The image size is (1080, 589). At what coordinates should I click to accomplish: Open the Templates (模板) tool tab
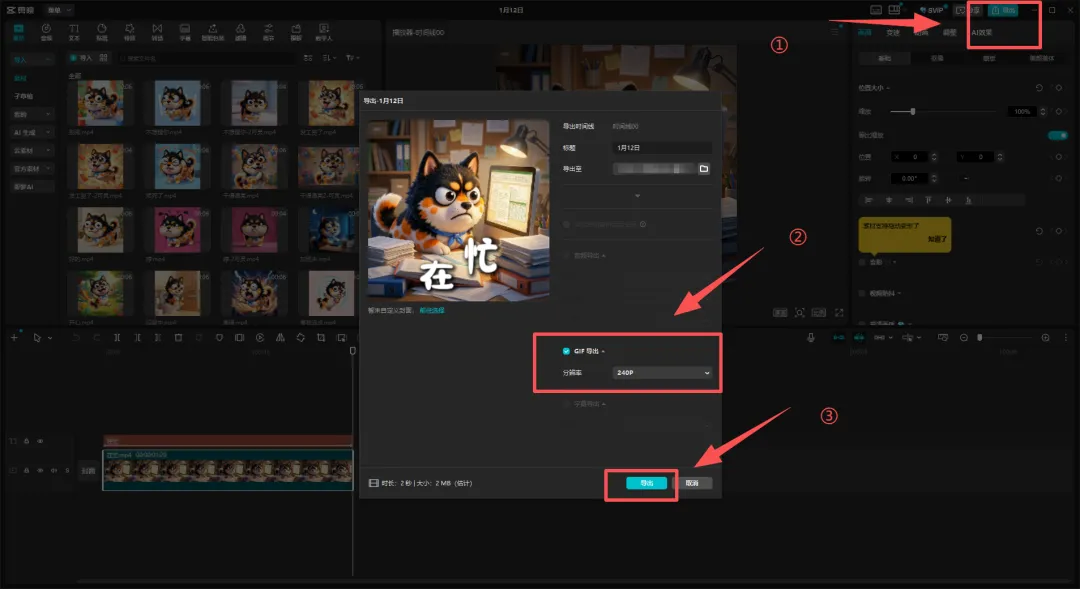[x=296, y=32]
